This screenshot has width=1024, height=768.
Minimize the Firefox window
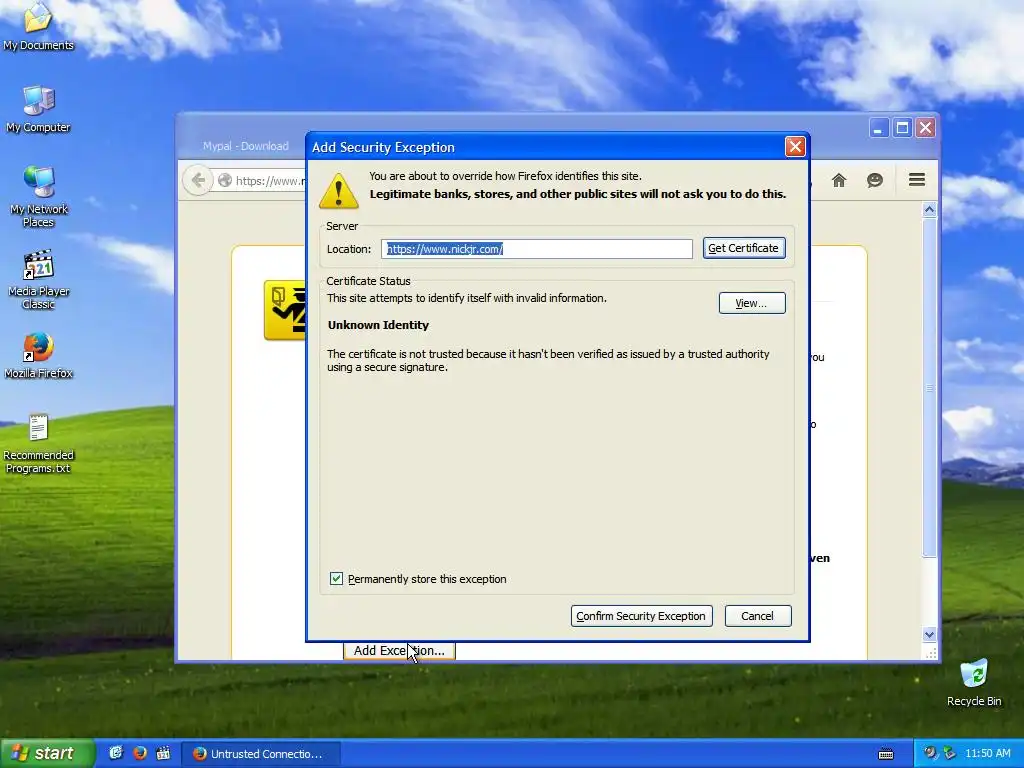click(x=879, y=128)
